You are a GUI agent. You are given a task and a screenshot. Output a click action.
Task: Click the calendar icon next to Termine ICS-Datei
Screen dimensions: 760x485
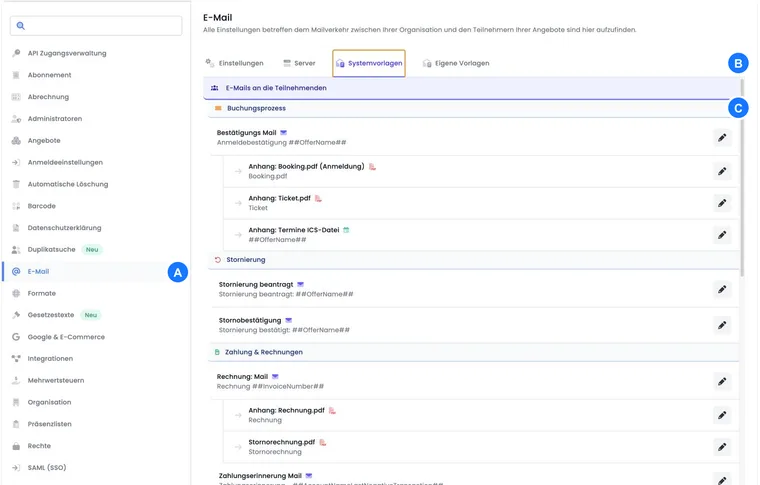pyautogui.click(x=346, y=230)
